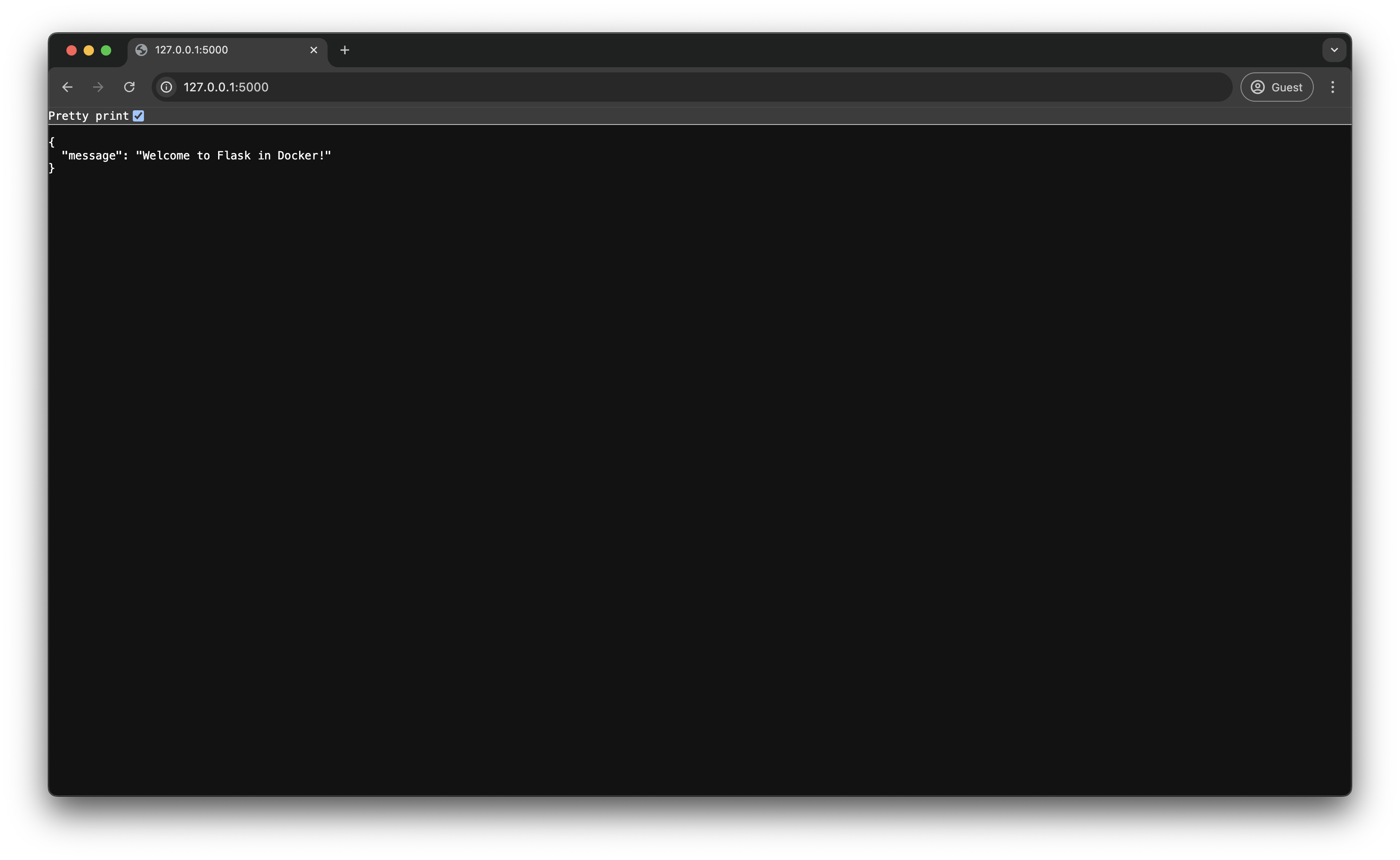Click the globe favicon on the browser tab
The width and height of the screenshot is (1400, 860).
[141, 50]
